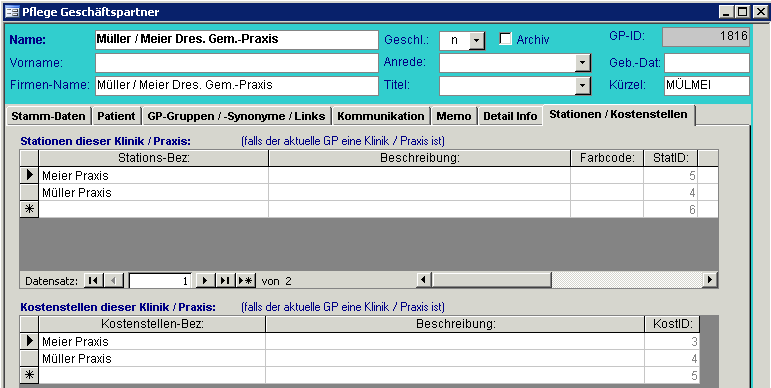Click Beschreibung column header in Kostenstellen table
This screenshot has width=771, height=388.
click(455, 324)
